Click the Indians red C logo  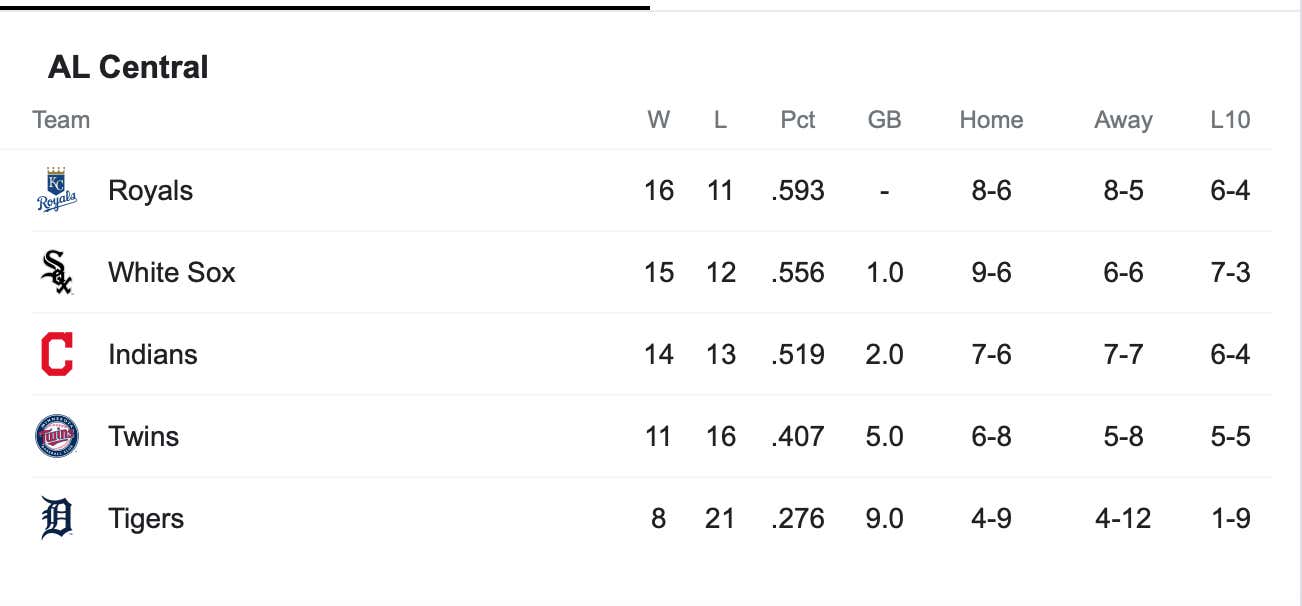57,354
